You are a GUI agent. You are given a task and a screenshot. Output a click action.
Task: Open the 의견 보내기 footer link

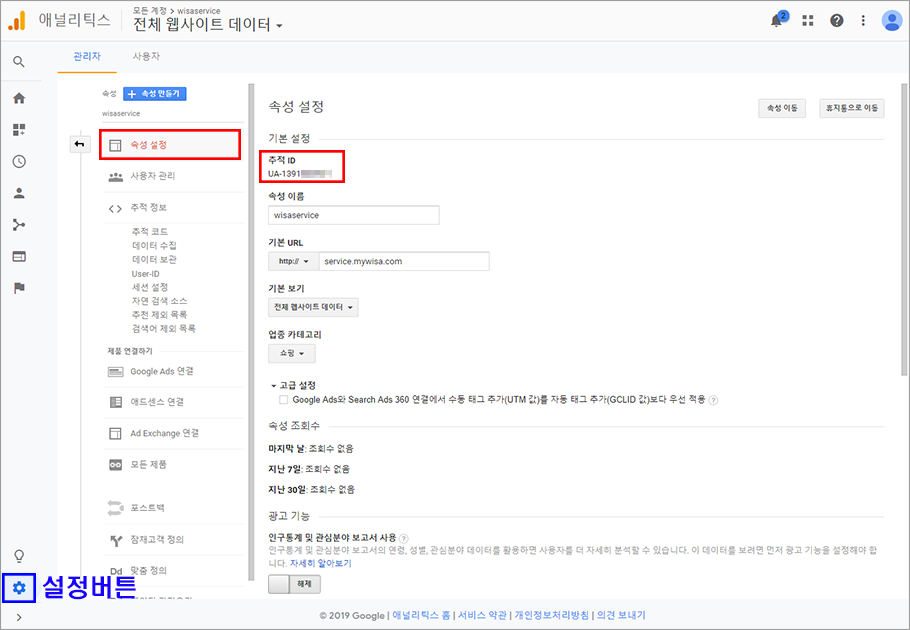(621, 615)
